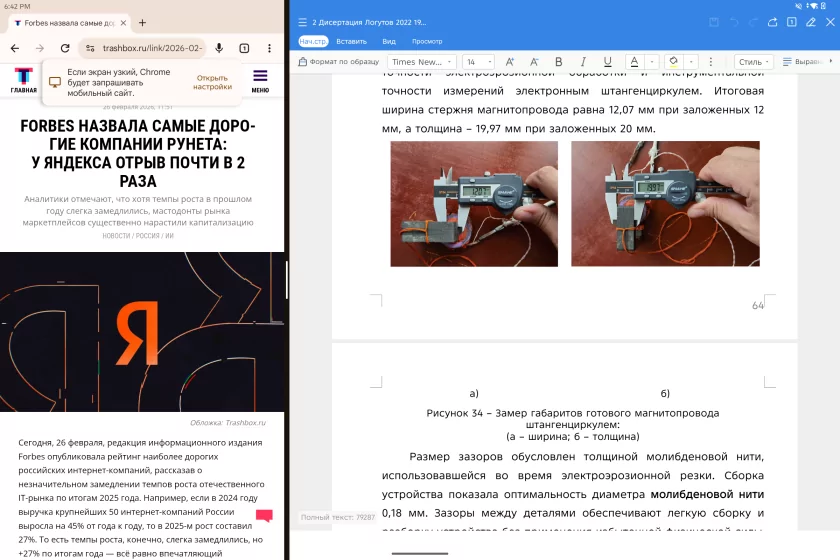
Task: Go back in Chrome browser
Action: [15, 48]
